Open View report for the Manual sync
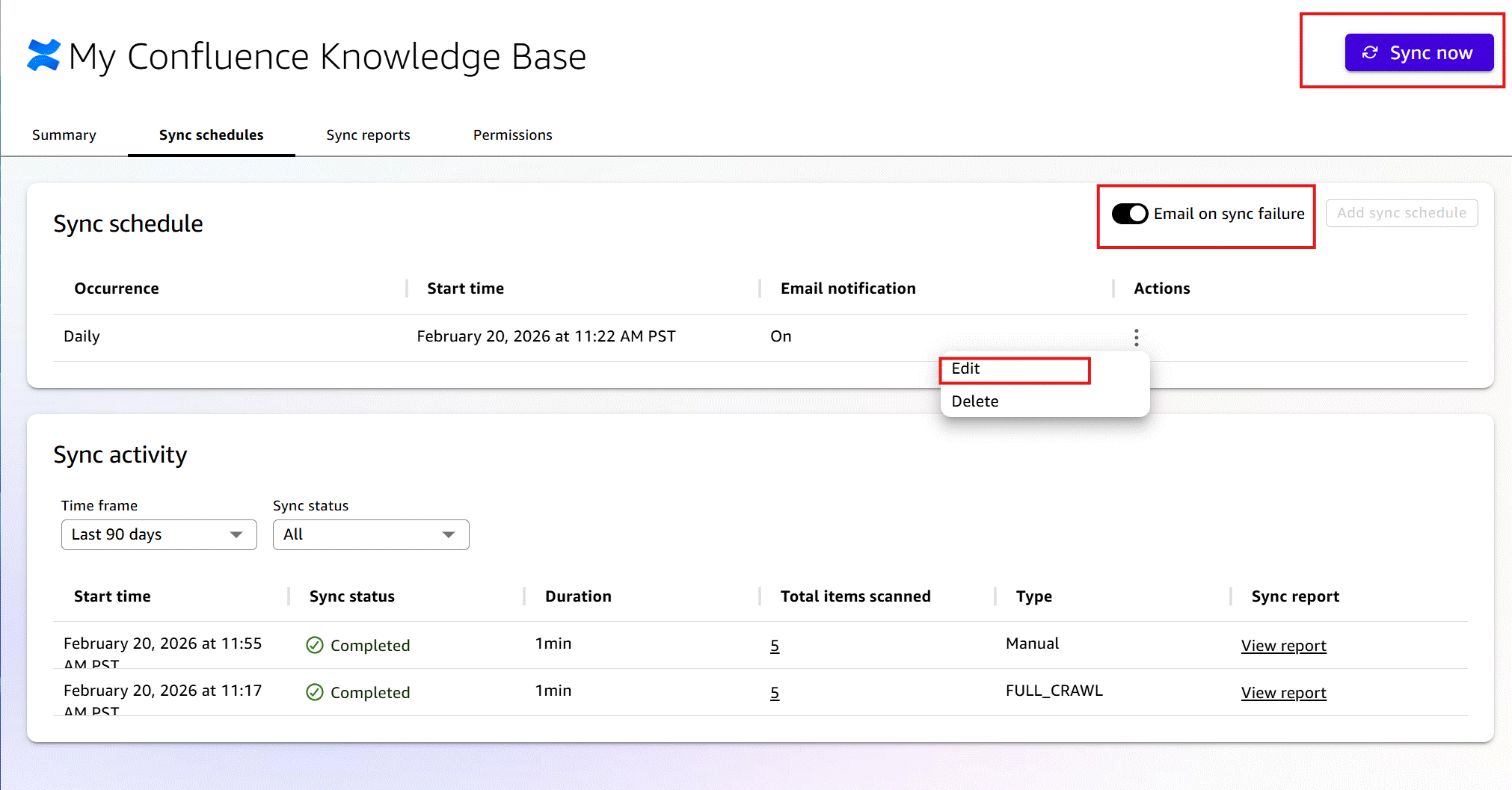Image resolution: width=1512 pixels, height=790 pixels. tap(1284, 646)
